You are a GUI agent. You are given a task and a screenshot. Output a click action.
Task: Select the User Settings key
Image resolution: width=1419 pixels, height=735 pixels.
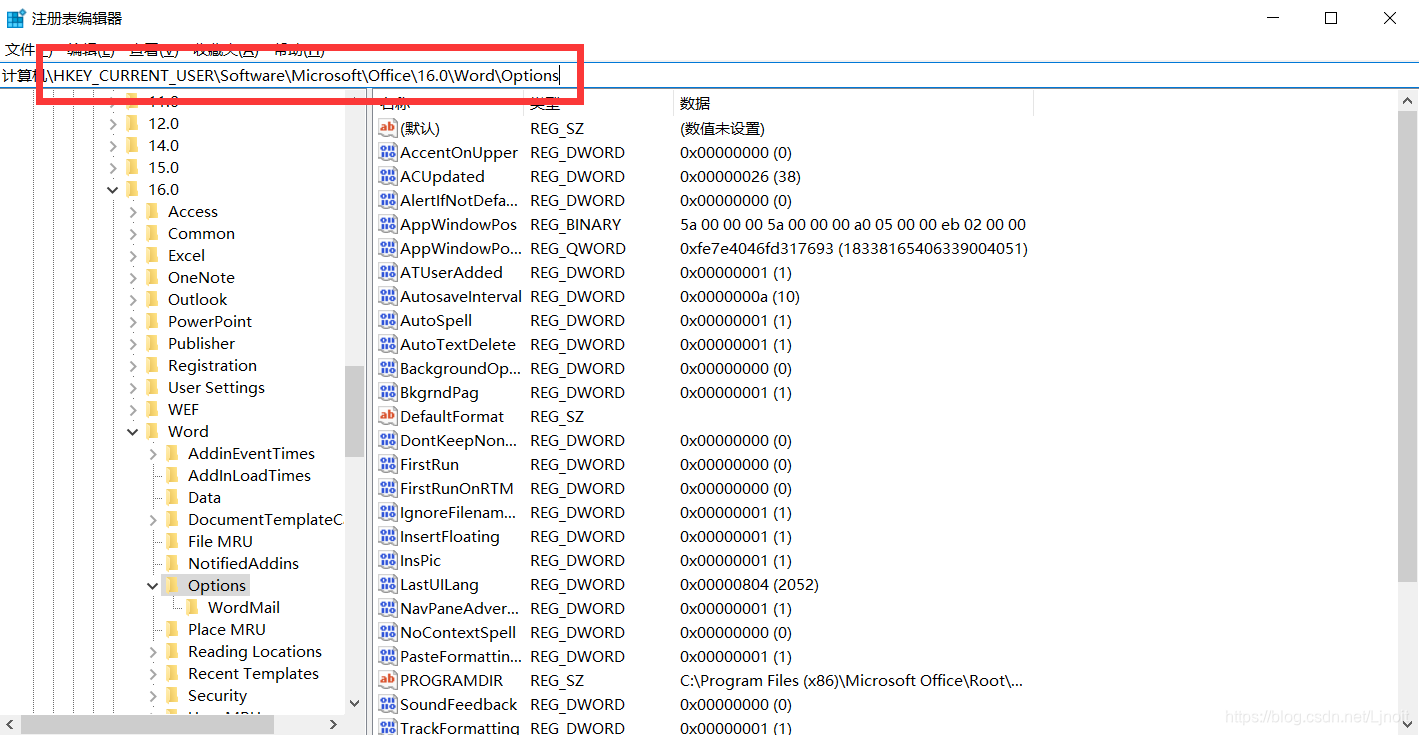216,387
